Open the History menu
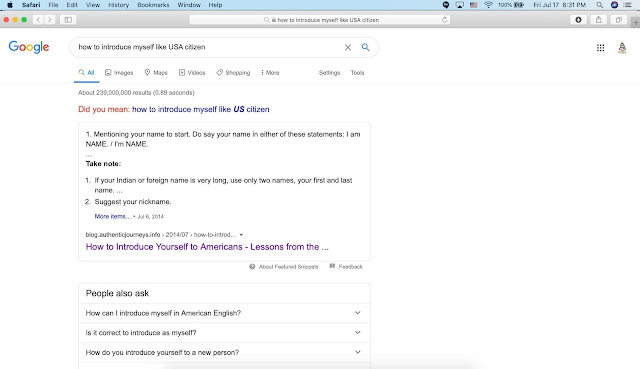This screenshot has width=640, height=369. point(118,5)
